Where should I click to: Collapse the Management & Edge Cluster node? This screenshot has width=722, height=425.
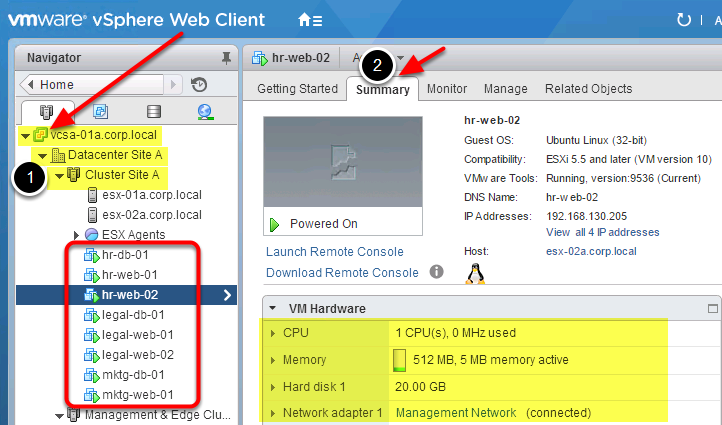(x=59, y=416)
